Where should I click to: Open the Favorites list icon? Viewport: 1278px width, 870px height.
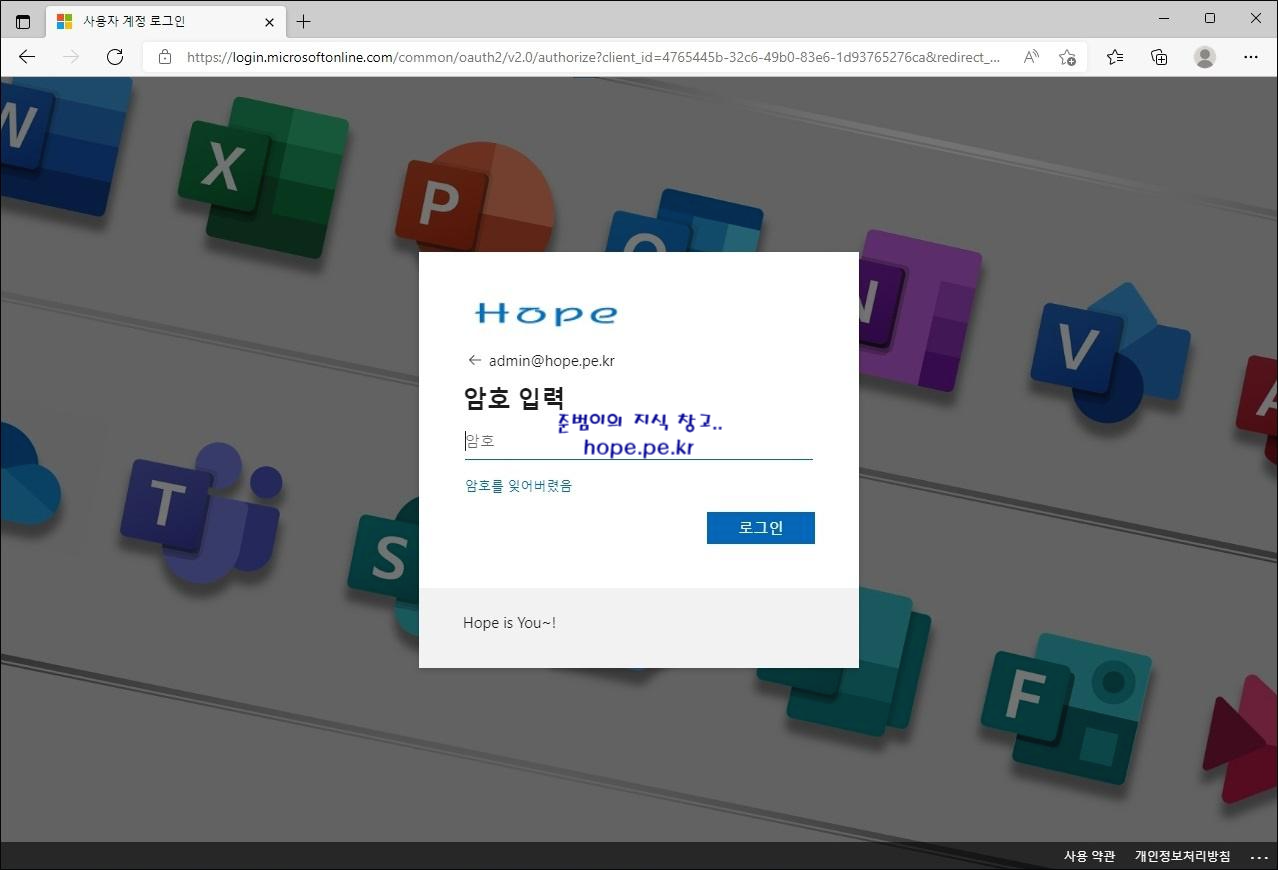click(1115, 57)
